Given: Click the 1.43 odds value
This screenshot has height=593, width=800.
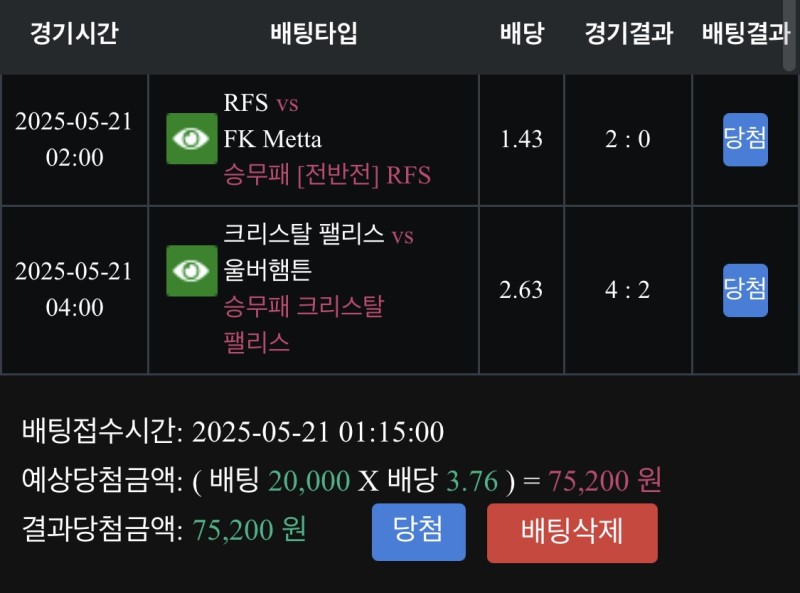Looking at the screenshot, I should tap(521, 139).
